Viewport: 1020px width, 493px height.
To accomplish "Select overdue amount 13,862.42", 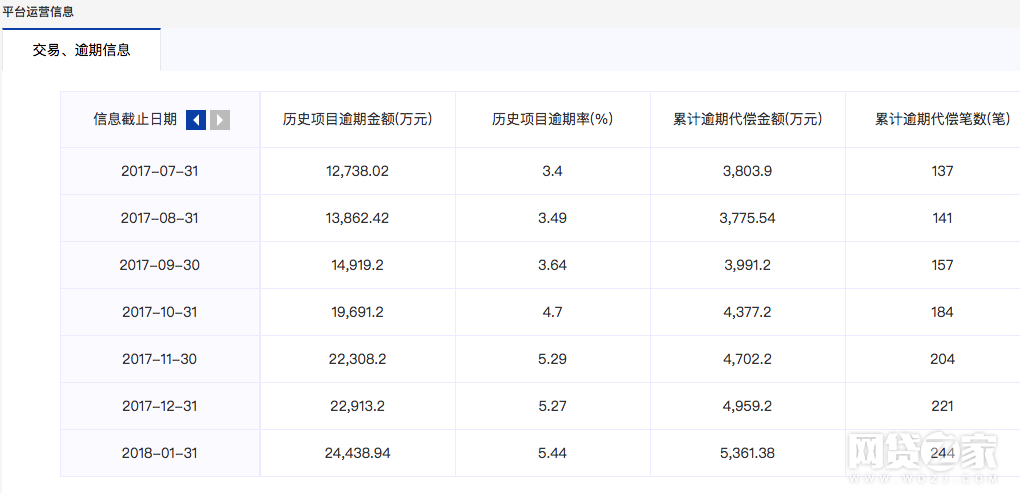I will 358,219.
